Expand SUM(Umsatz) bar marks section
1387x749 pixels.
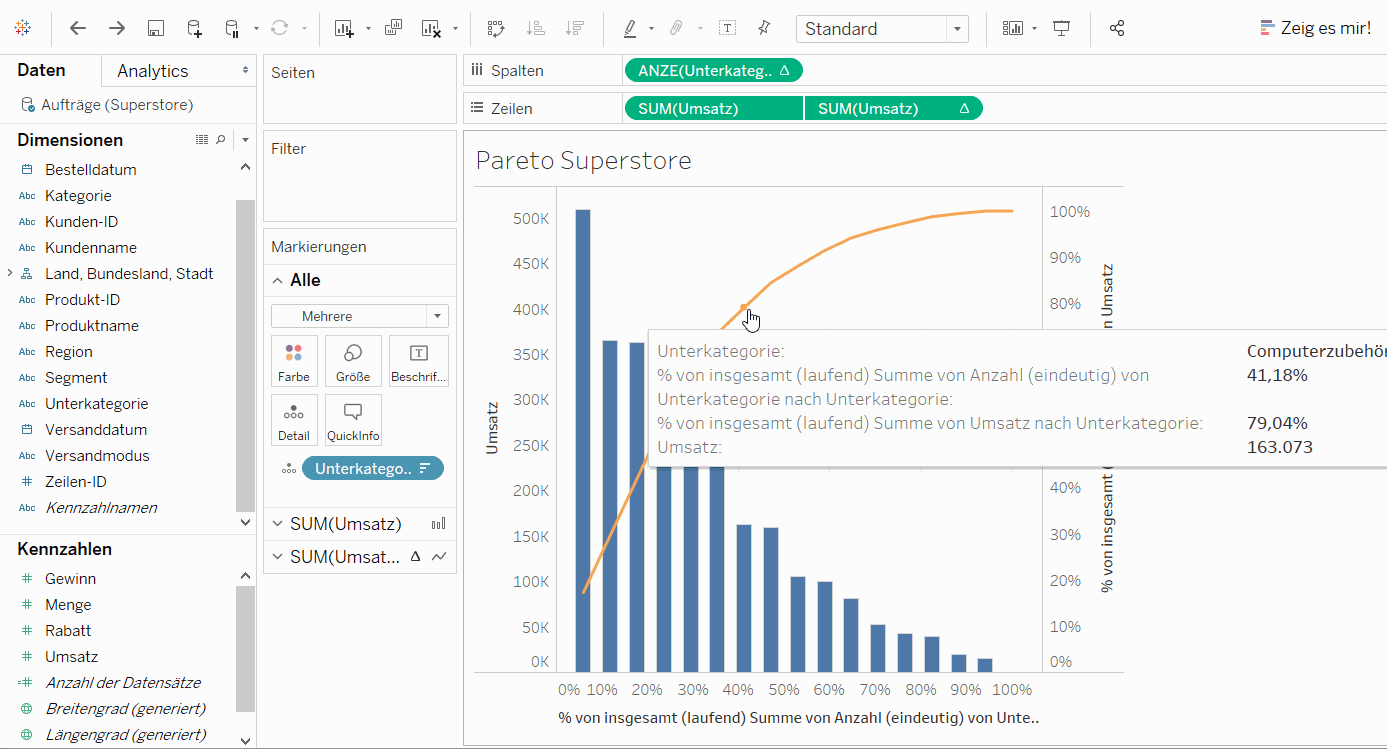(x=278, y=524)
